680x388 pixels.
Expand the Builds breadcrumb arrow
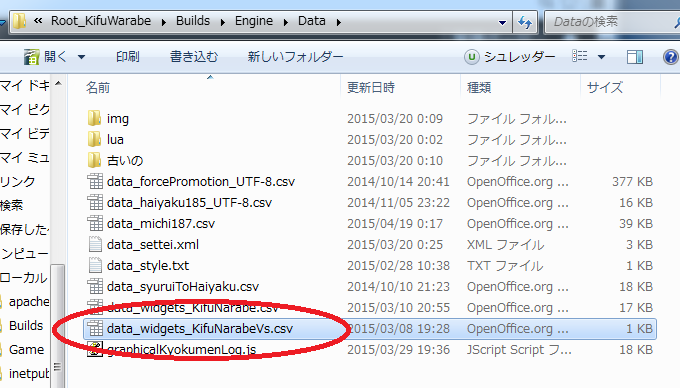(222, 22)
